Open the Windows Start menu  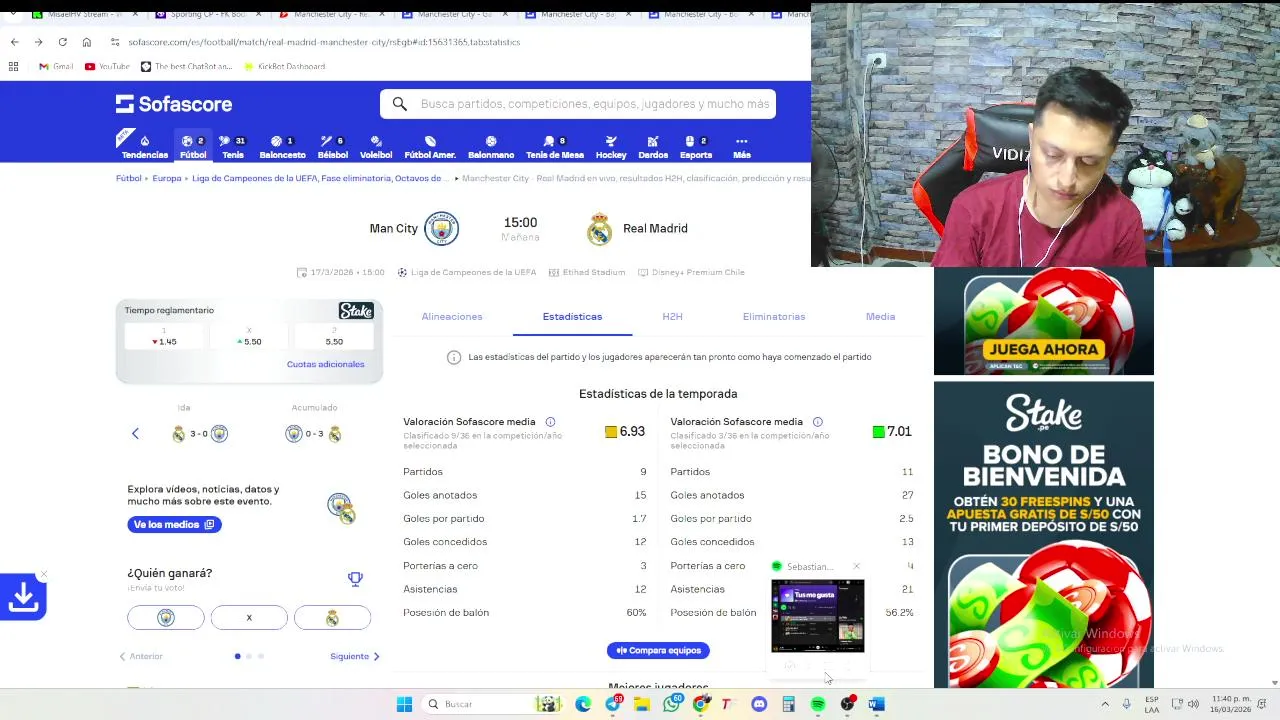pos(404,704)
